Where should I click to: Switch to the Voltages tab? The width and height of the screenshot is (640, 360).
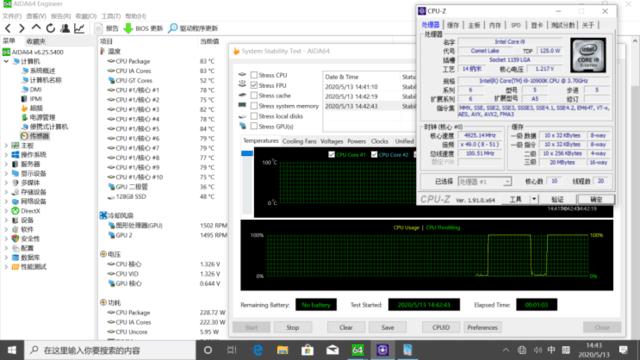(x=331, y=141)
